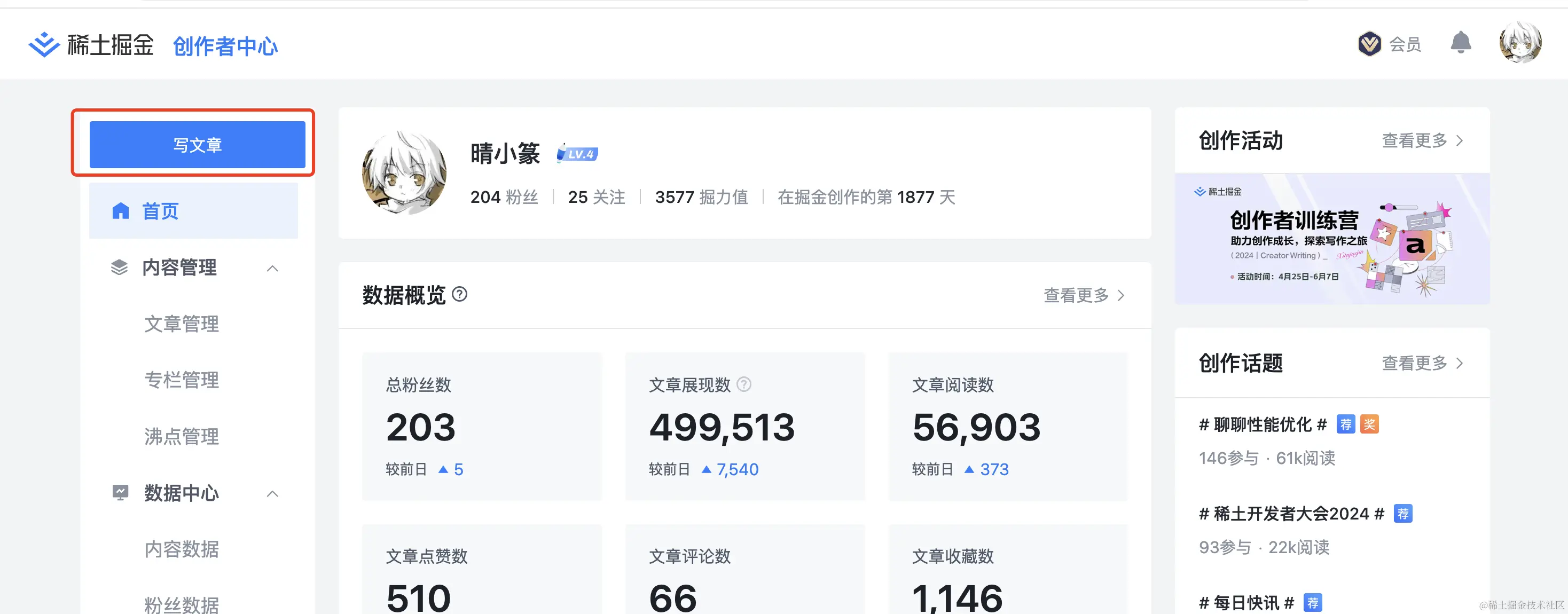Click the 写文章 button
Viewport: 1568px width, 614px height.
click(197, 145)
